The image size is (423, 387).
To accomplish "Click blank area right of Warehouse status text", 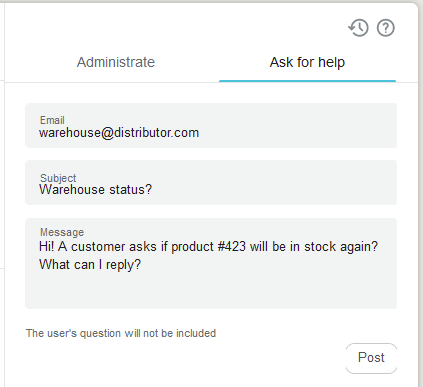I will [273, 190].
